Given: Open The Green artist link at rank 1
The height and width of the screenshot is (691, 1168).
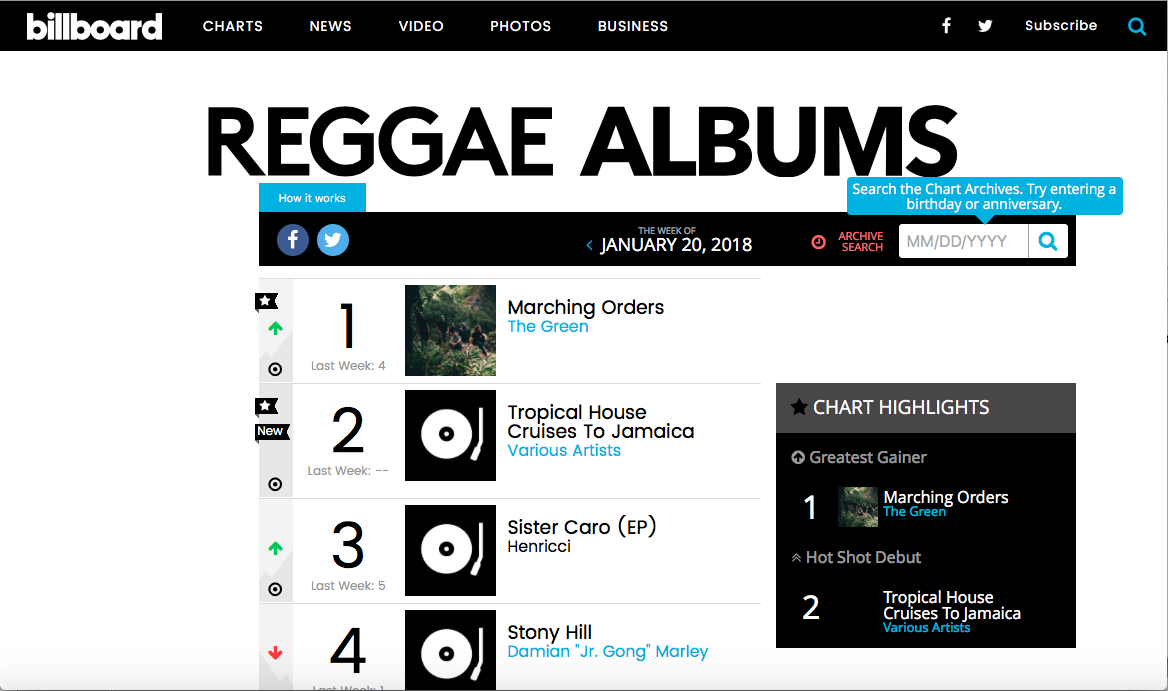Looking at the screenshot, I should point(548,326).
